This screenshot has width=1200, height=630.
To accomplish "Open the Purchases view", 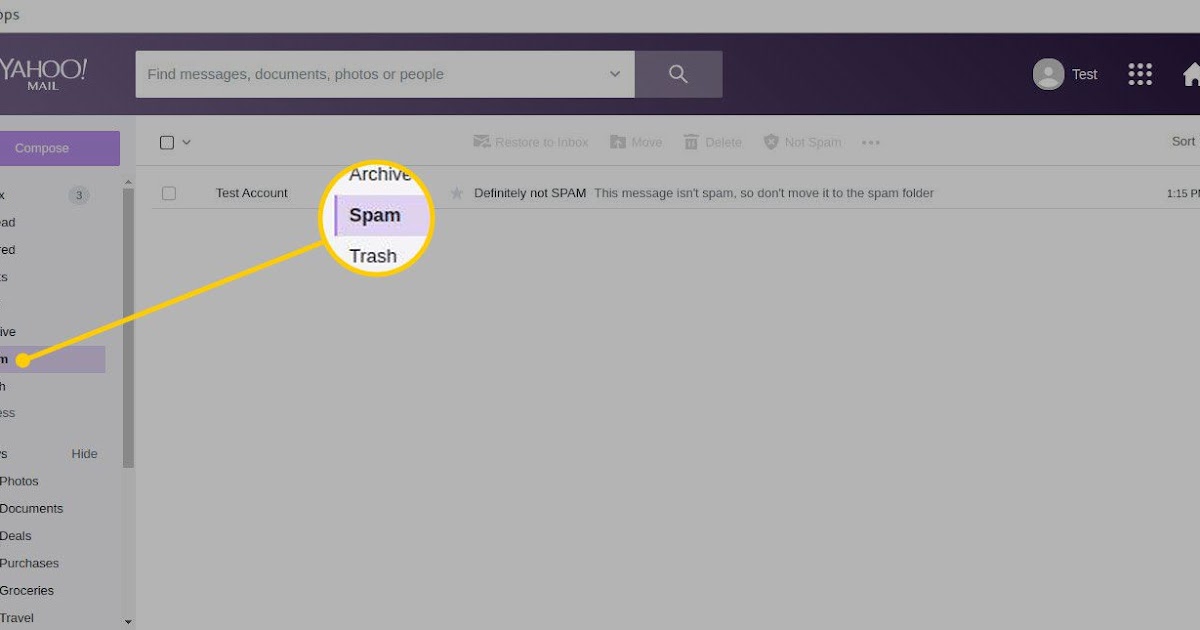I will pyautogui.click(x=29, y=563).
